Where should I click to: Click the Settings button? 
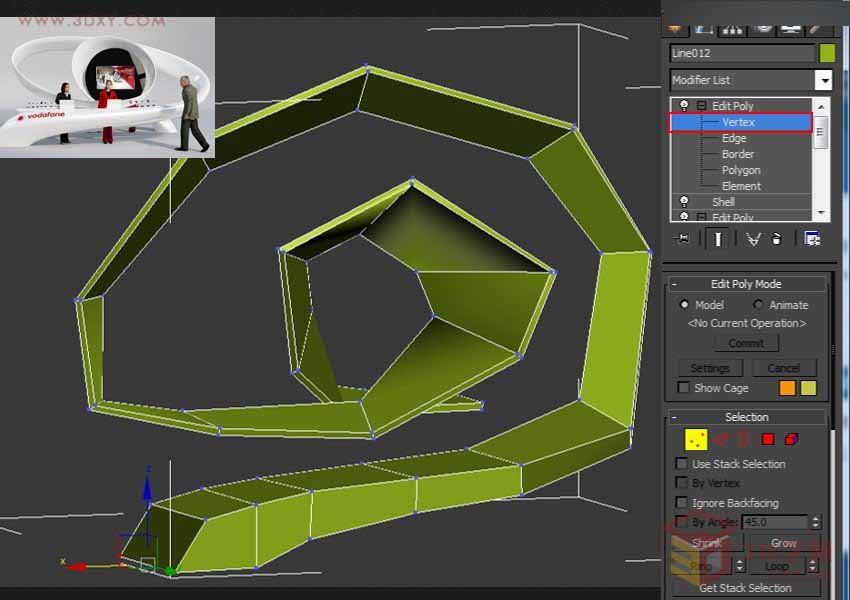710,368
